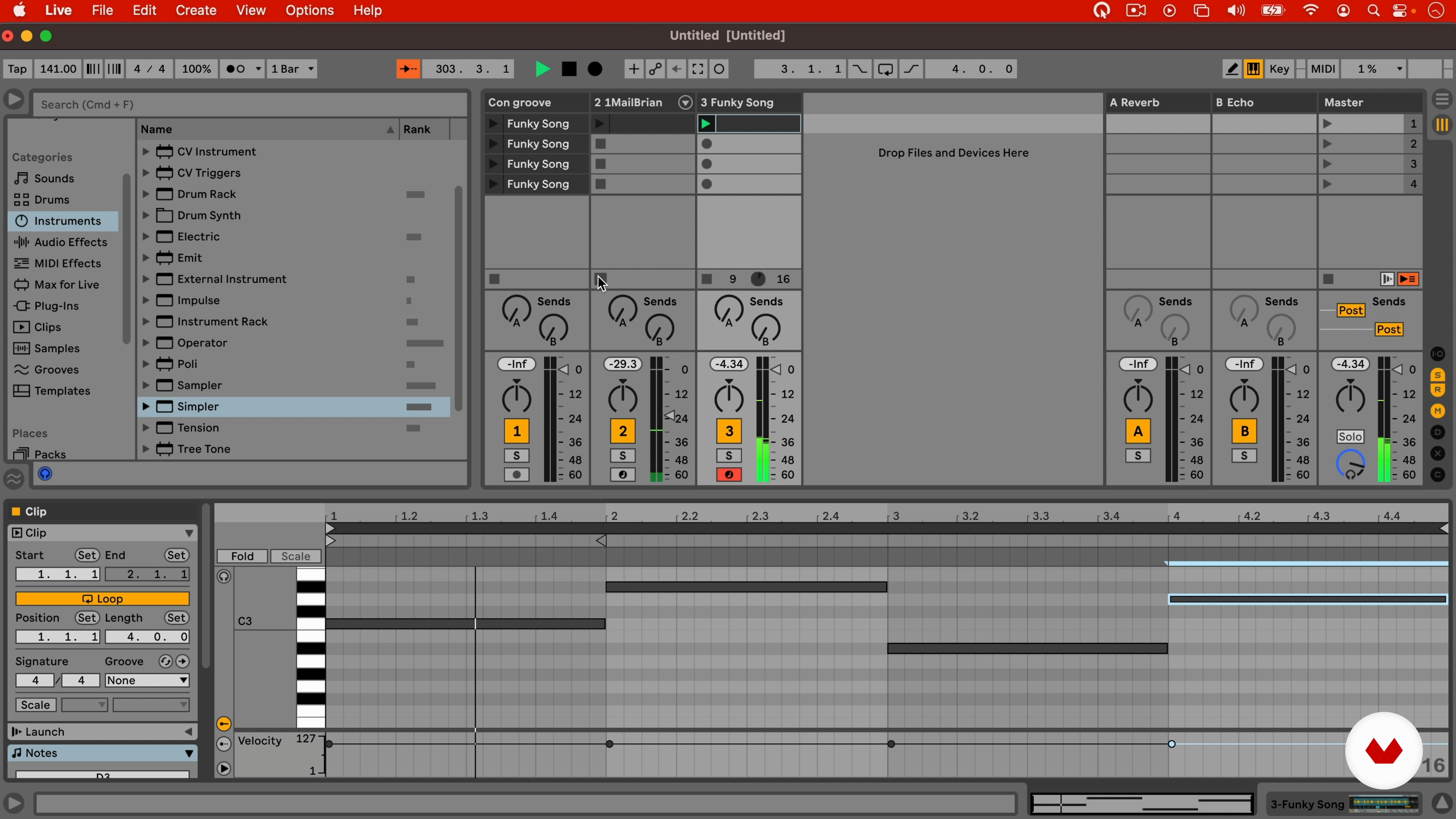The height and width of the screenshot is (819, 1456).
Task: Enable Key map mode
Action: (x=1279, y=69)
